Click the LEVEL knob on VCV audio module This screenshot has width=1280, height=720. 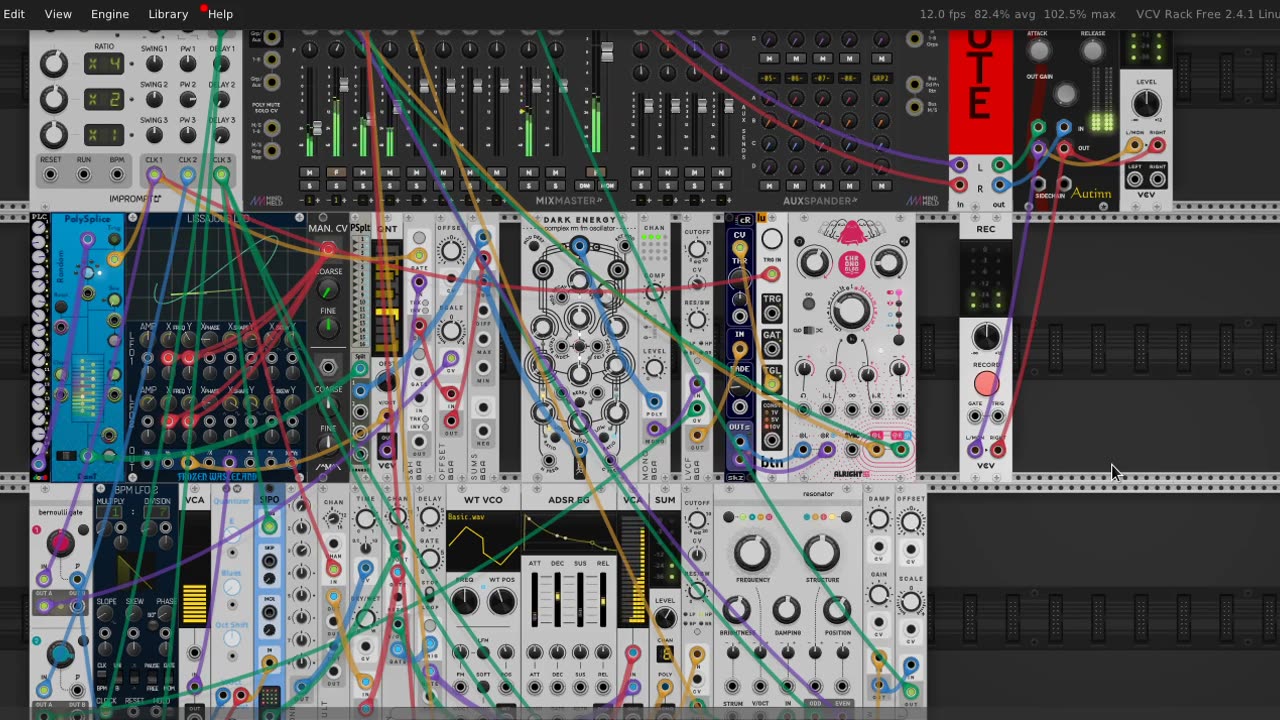pyautogui.click(x=1146, y=103)
